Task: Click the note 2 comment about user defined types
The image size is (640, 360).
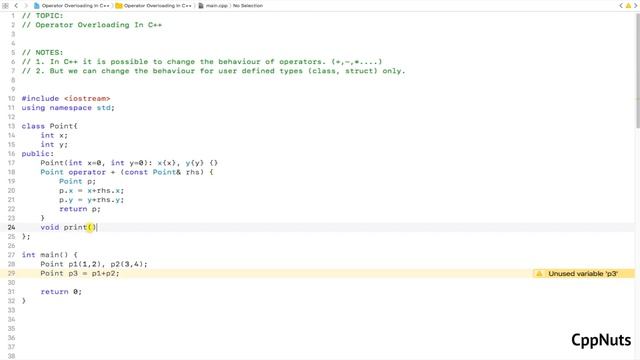Action: click(213, 71)
